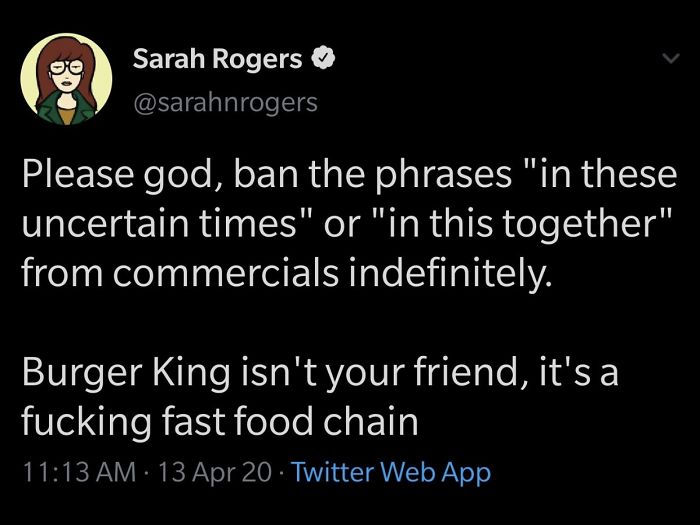
Task: Click the verified checkmark badge
Action: point(323,58)
